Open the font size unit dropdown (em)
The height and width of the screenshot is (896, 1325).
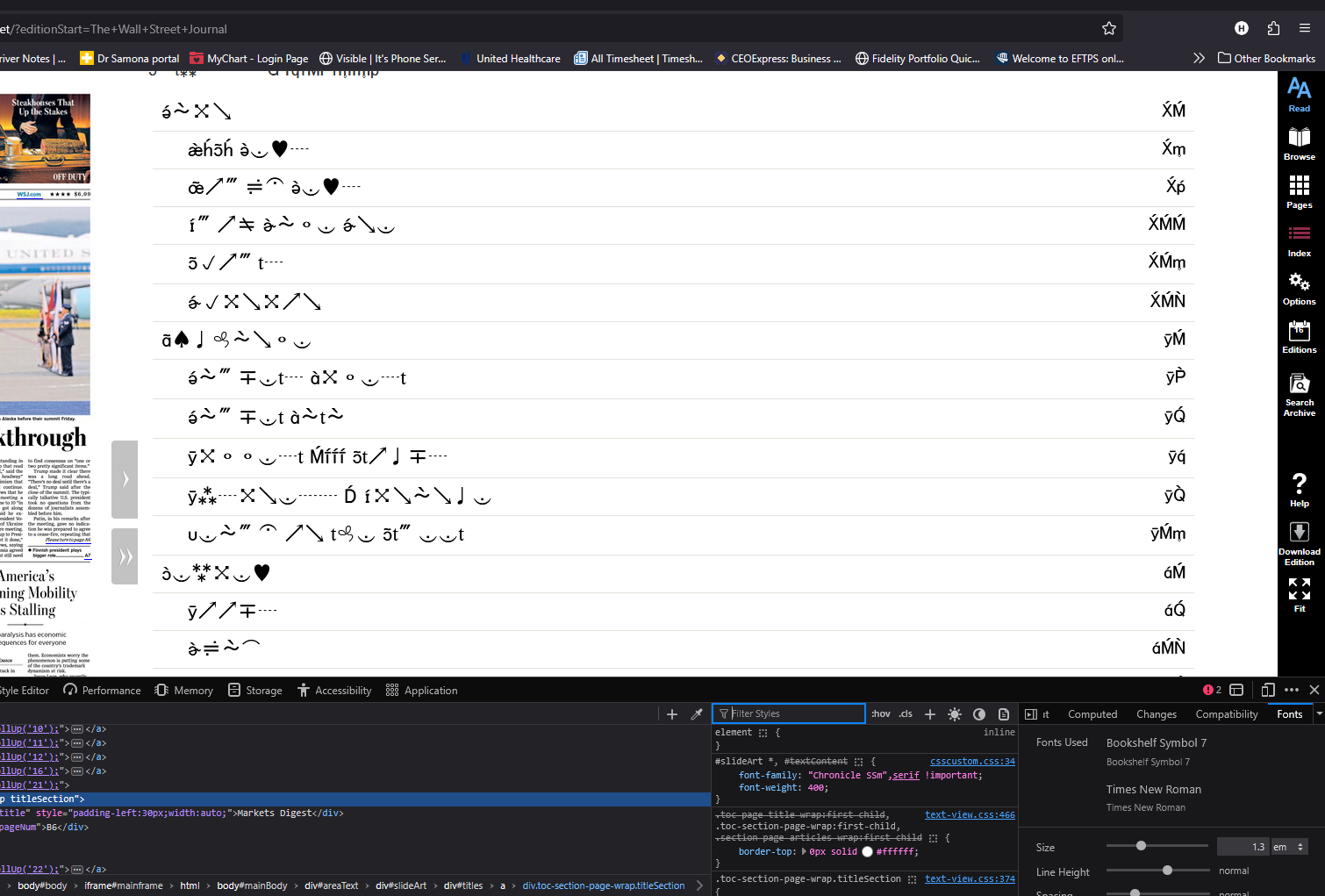pyautogui.click(x=1289, y=847)
